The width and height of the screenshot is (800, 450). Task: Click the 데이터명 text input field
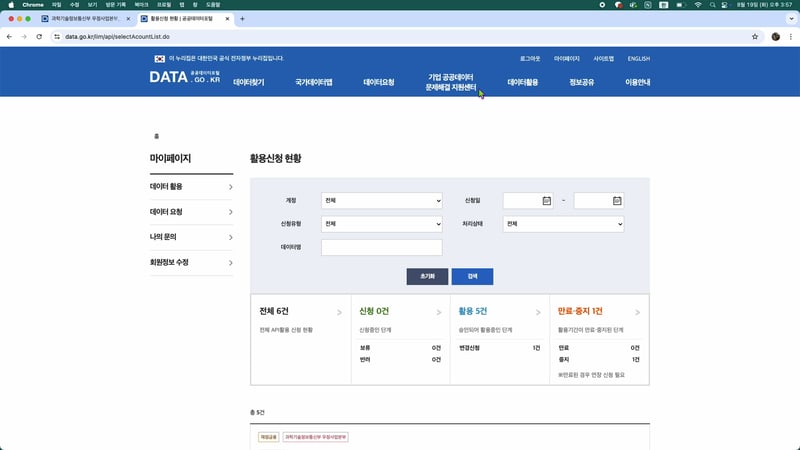(x=381, y=247)
